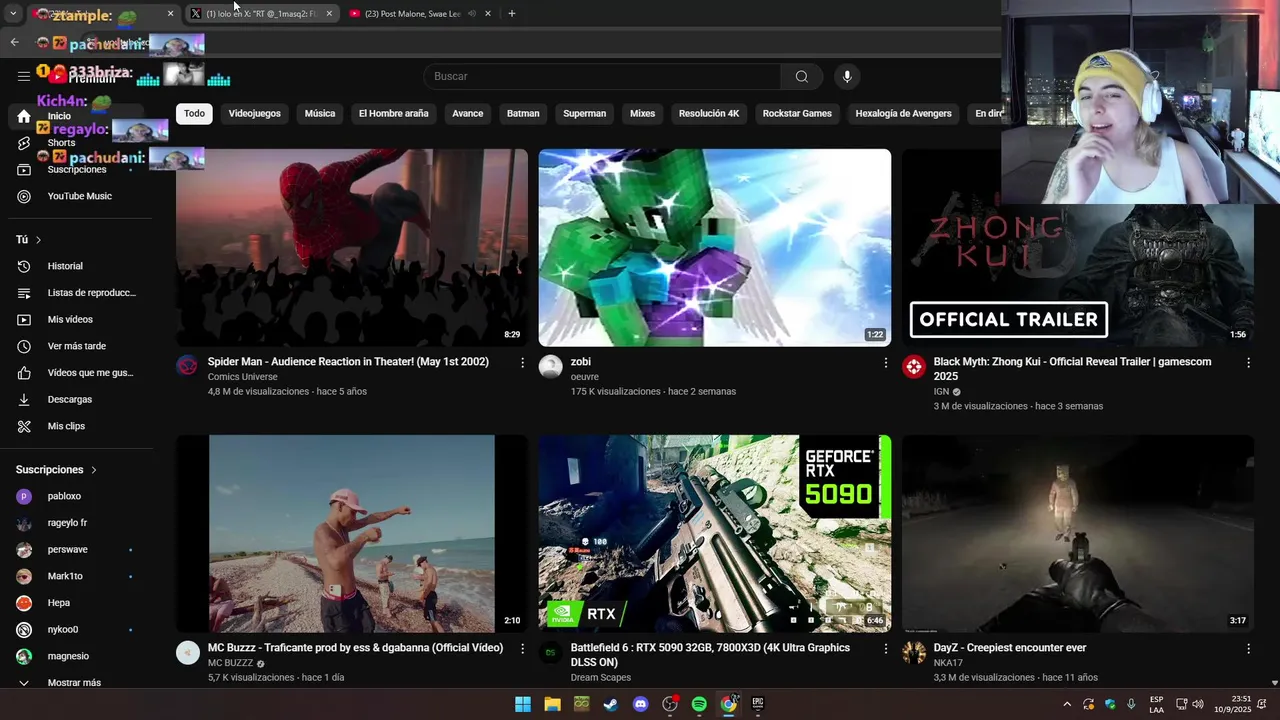Expand the Tú section

28,240
